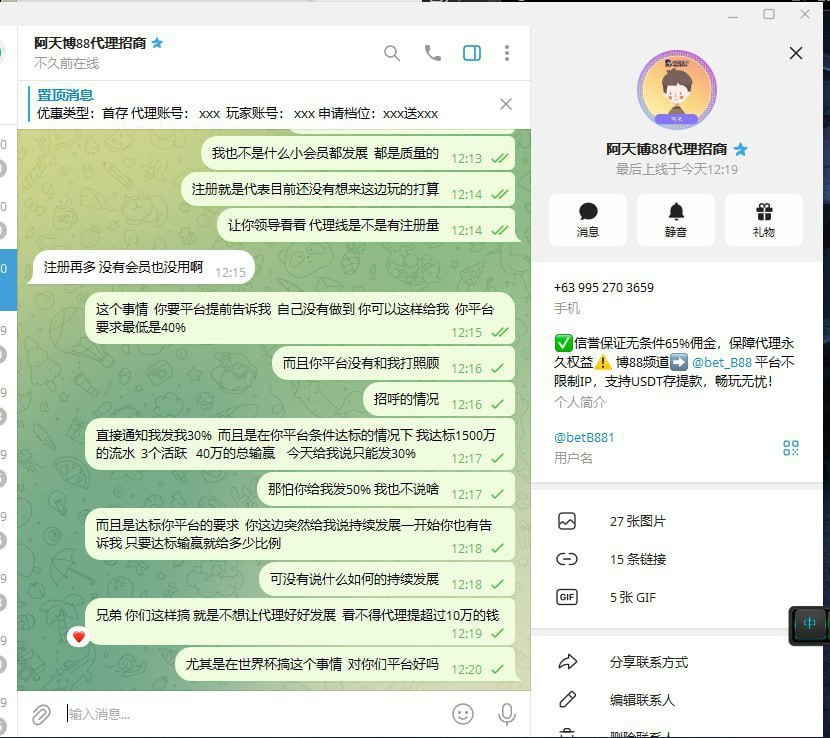Image resolution: width=830 pixels, height=738 pixels.
Task: Mute the contact via 静音 button
Action: 676,220
